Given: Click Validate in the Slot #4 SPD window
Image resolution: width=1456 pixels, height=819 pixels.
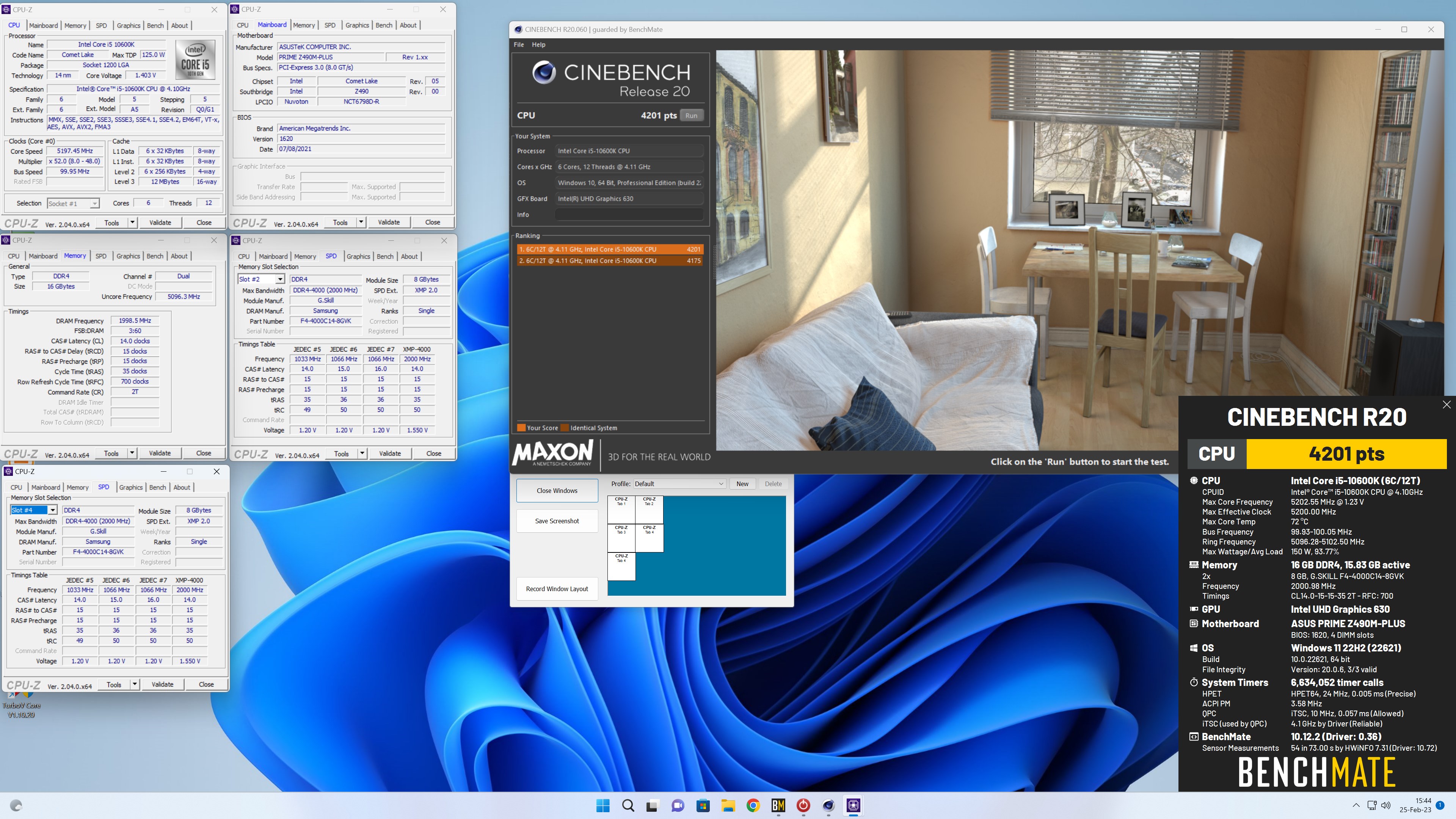Looking at the screenshot, I should (162, 684).
